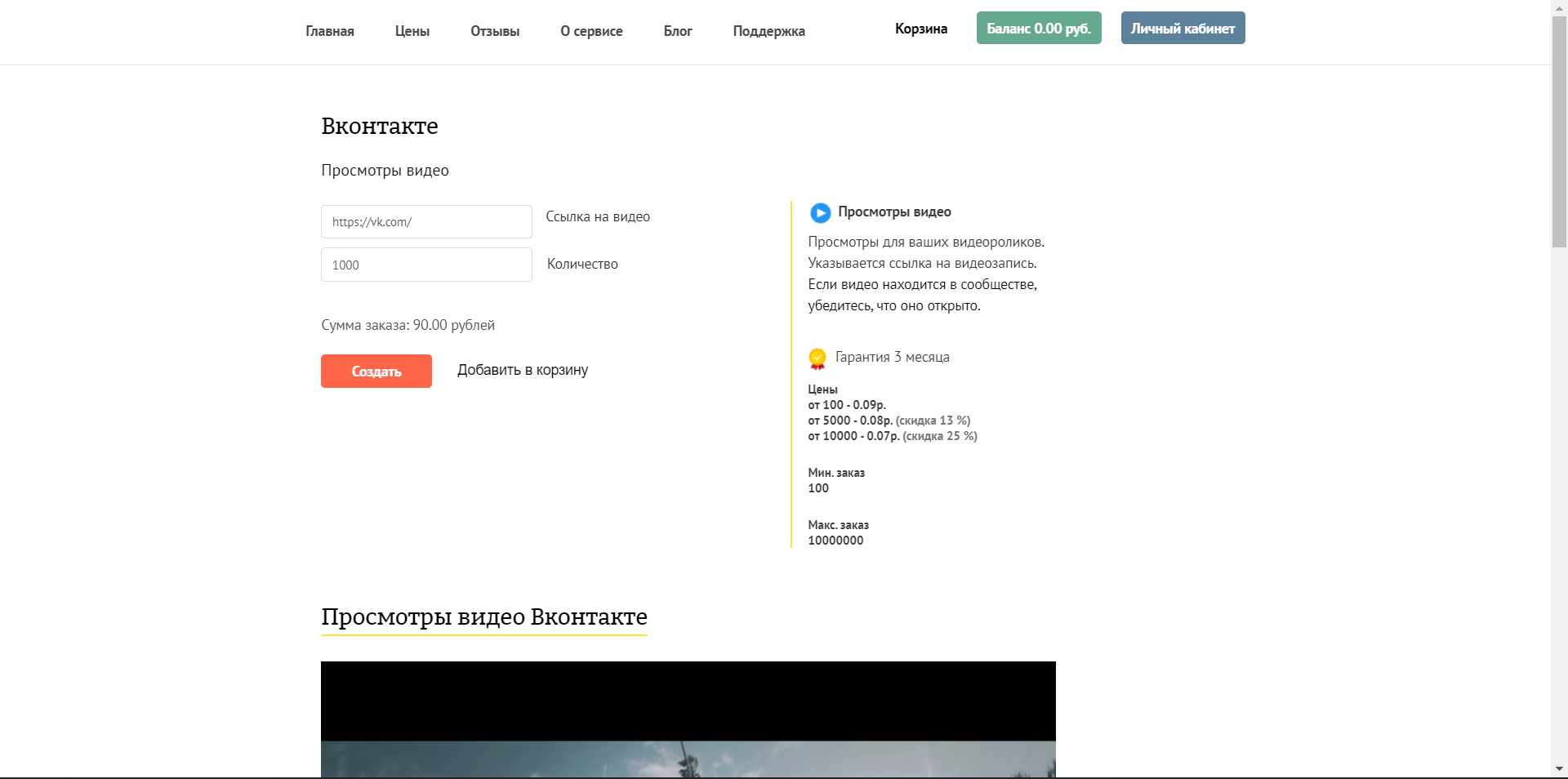Click the Просмотры видео Вконтакте heading

pos(484,617)
